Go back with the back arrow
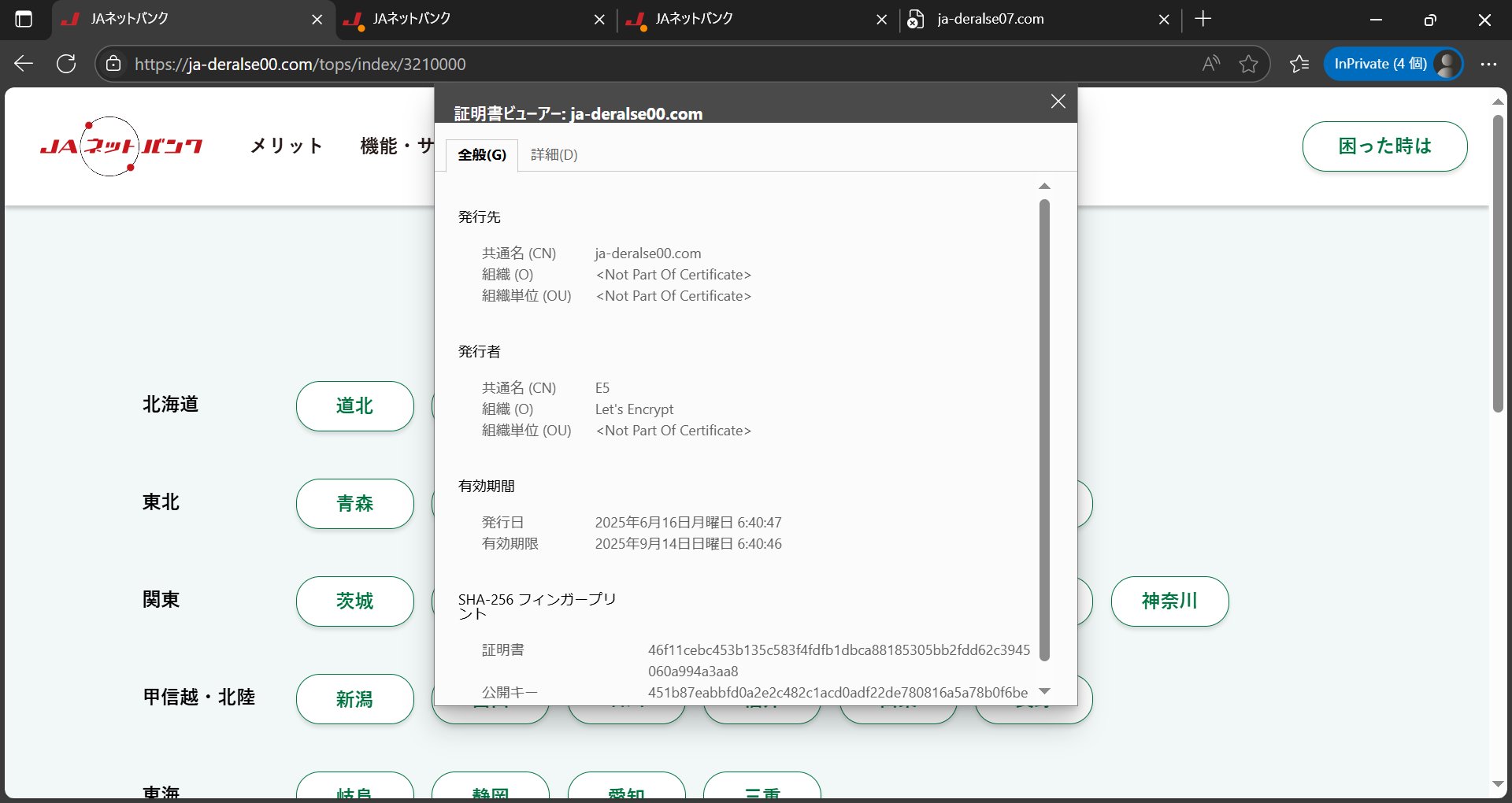This screenshot has height=803, width=1512. point(24,64)
